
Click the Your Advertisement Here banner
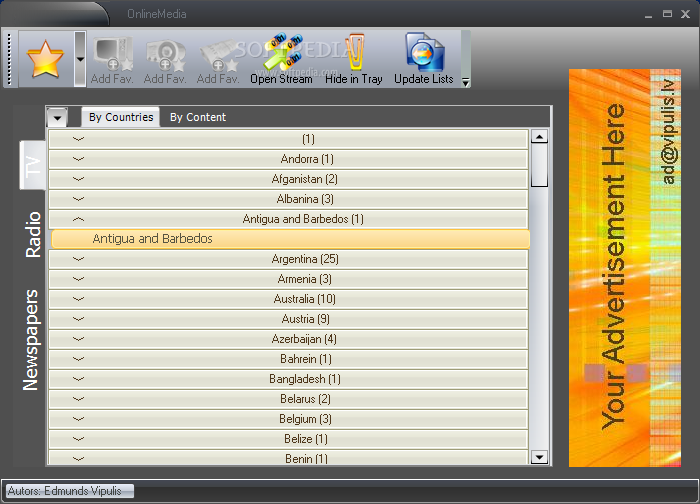(625, 268)
